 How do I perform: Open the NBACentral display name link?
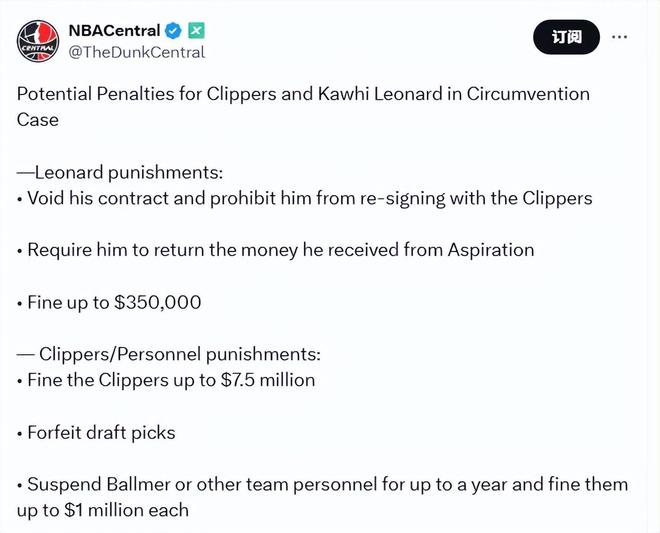pos(113,31)
